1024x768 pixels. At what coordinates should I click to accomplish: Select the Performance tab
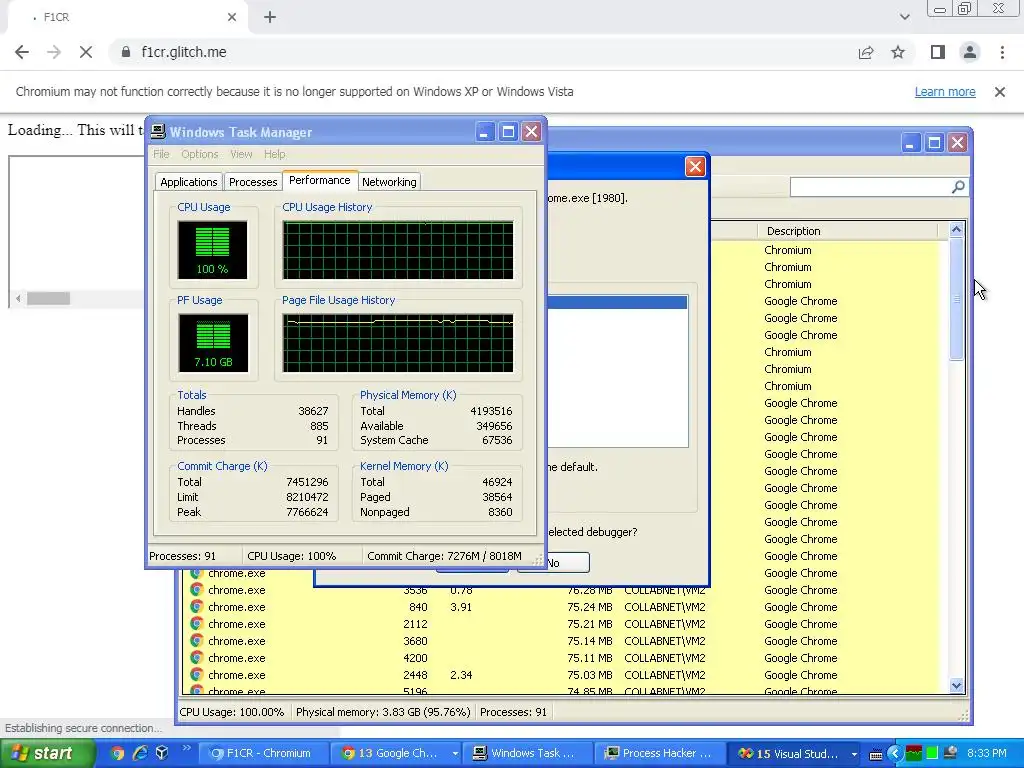319,180
